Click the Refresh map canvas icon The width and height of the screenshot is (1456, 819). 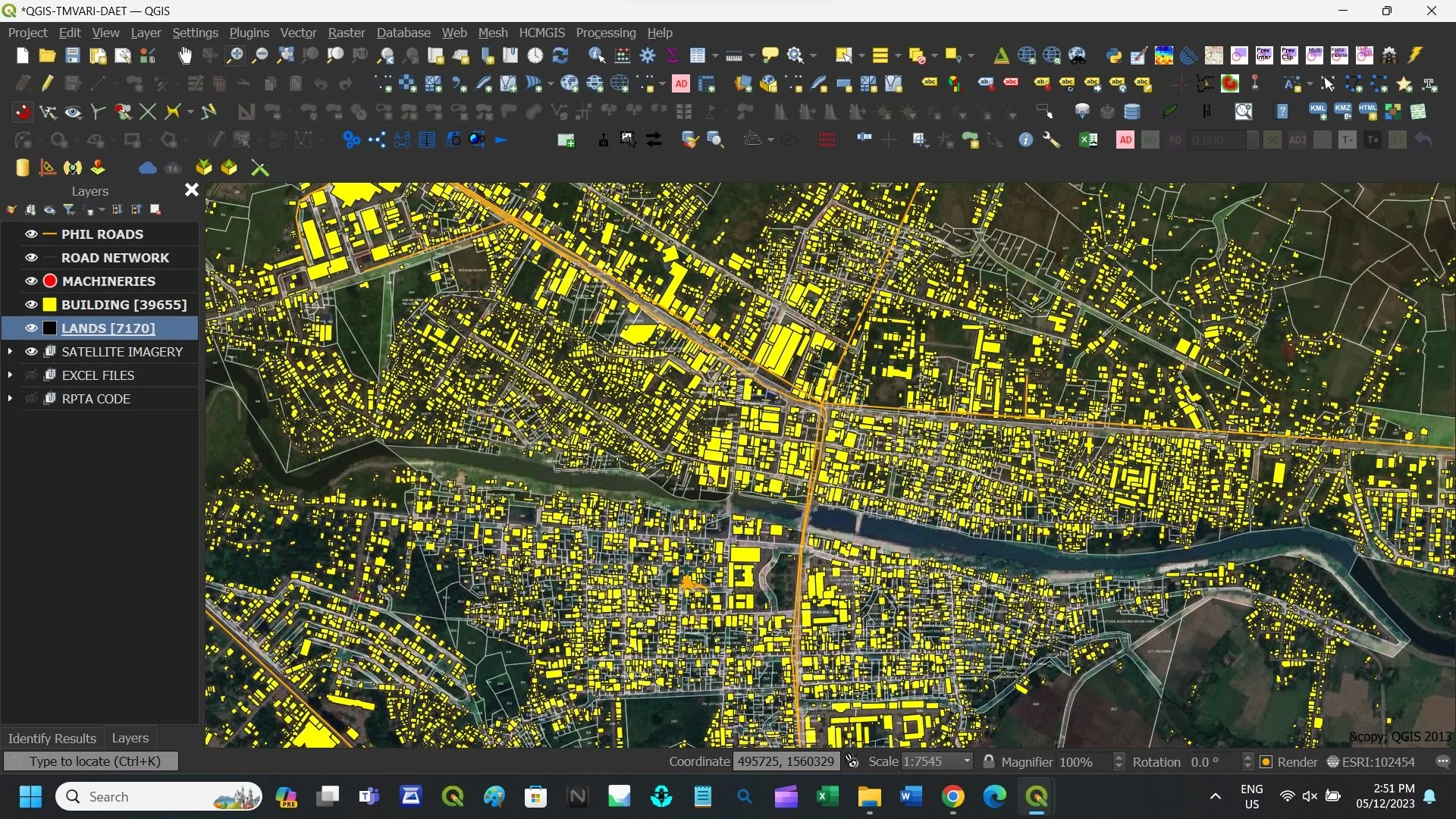[560, 55]
